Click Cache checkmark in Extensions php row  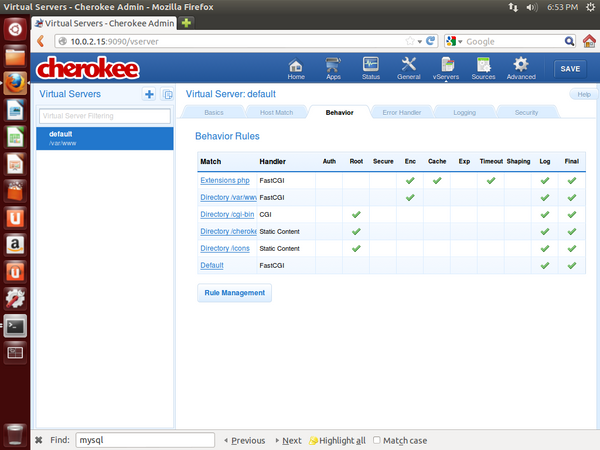(x=437, y=180)
